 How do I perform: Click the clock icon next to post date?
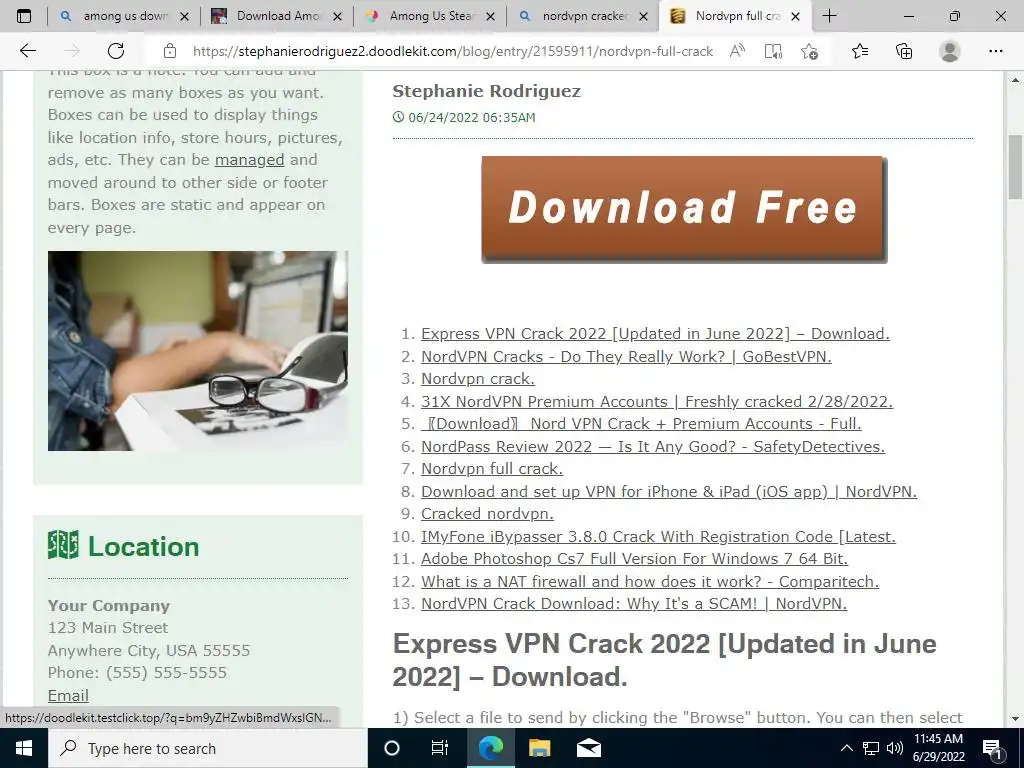pyautogui.click(x=398, y=118)
